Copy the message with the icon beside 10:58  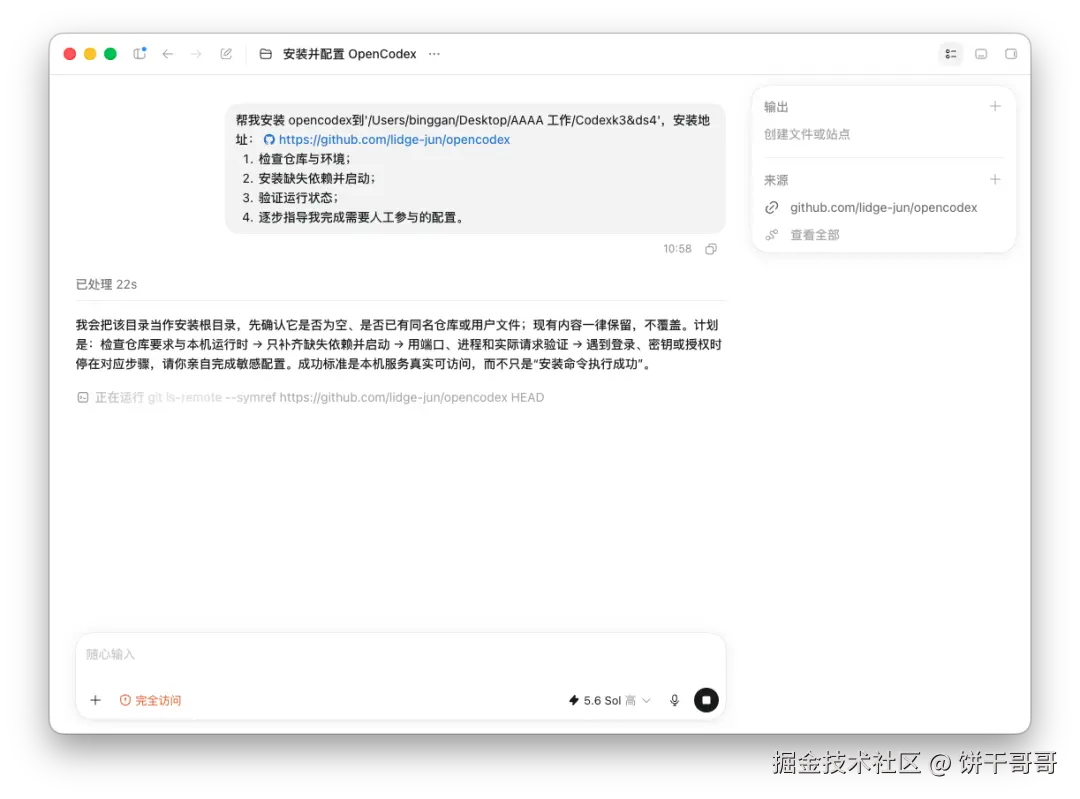click(x=711, y=249)
